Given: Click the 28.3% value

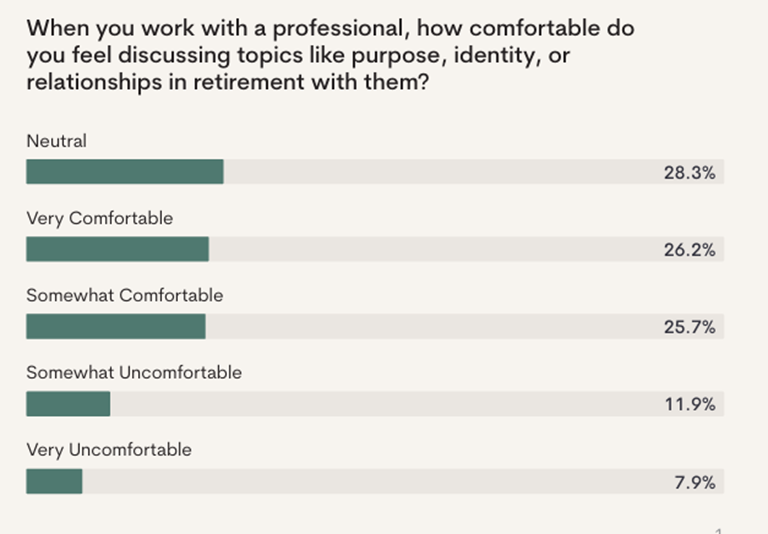Looking at the screenshot, I should [690, 172].
